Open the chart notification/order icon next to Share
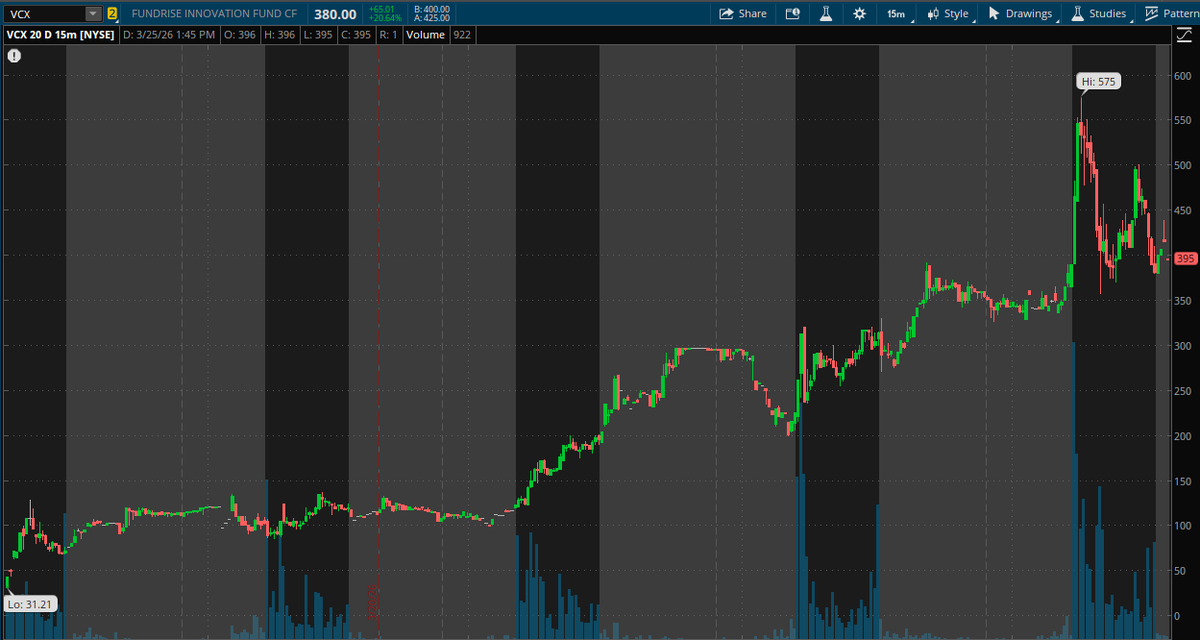Viewport: 1200px width, 640px height. click(793, 14)
